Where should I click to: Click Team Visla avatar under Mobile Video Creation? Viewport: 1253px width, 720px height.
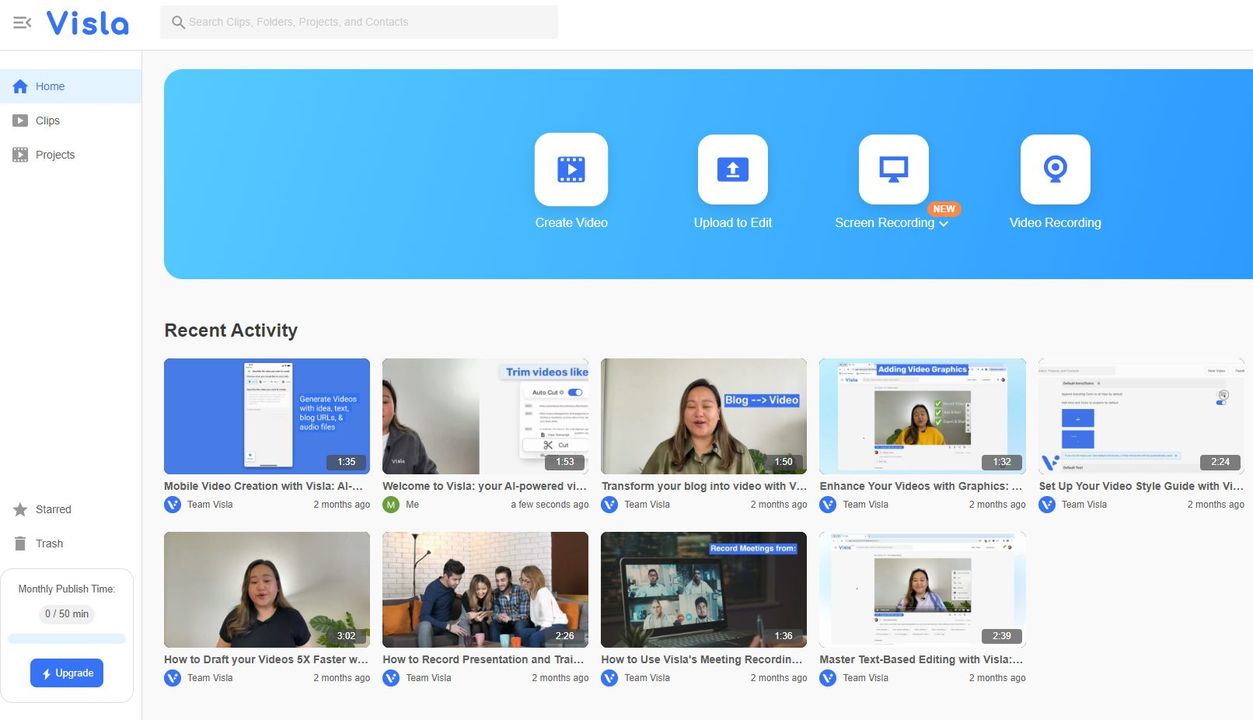click(x=173, y=505)
